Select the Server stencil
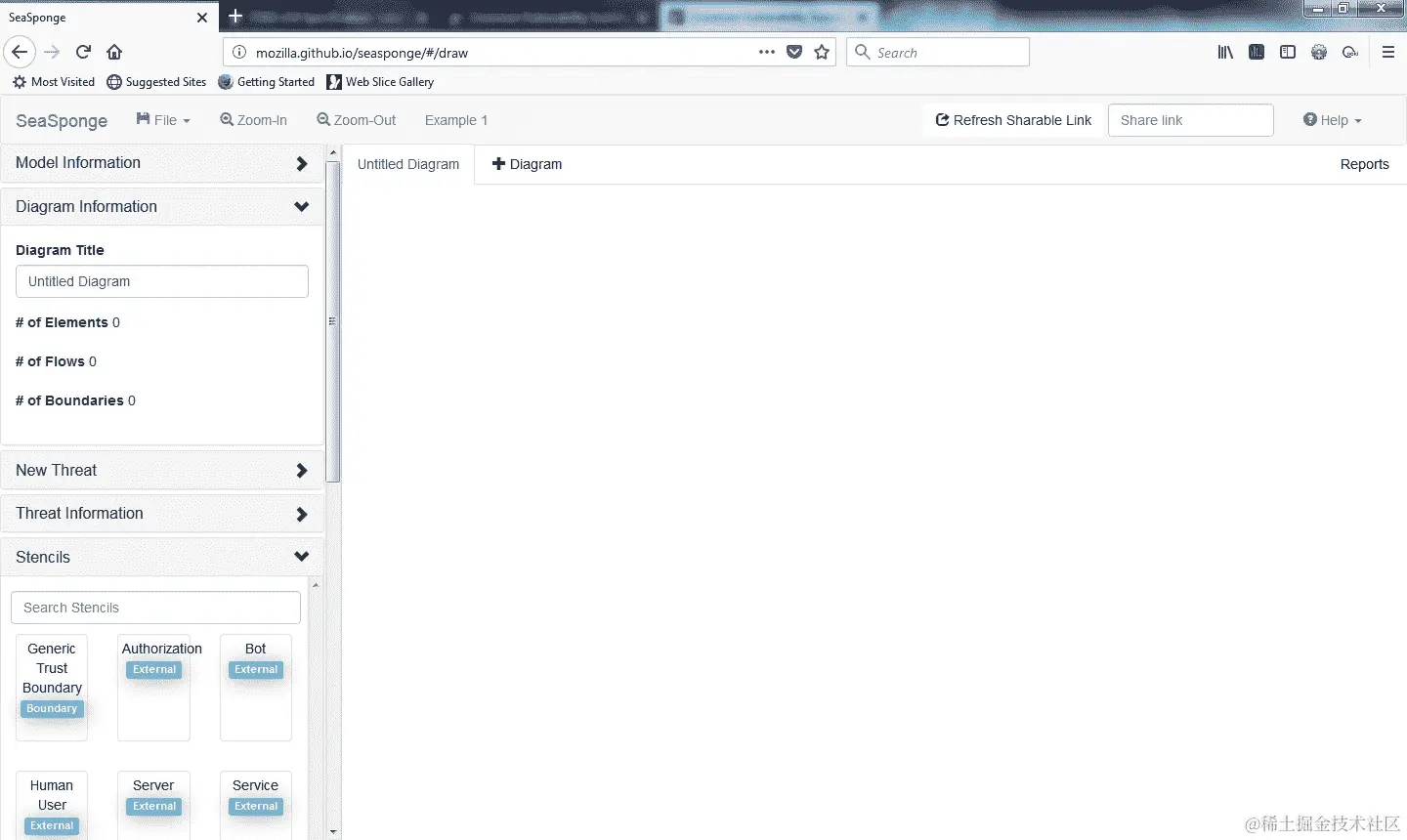 click(153, 806)
